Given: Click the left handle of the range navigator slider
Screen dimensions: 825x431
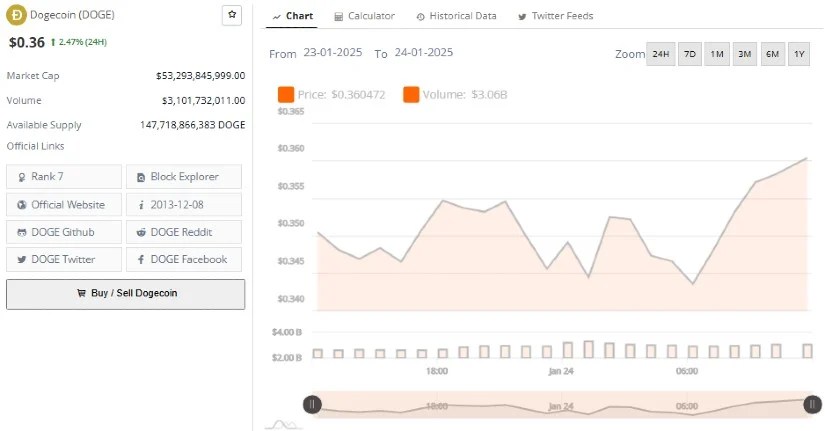Looking at the screenshot, I should (x=312, y=404).
